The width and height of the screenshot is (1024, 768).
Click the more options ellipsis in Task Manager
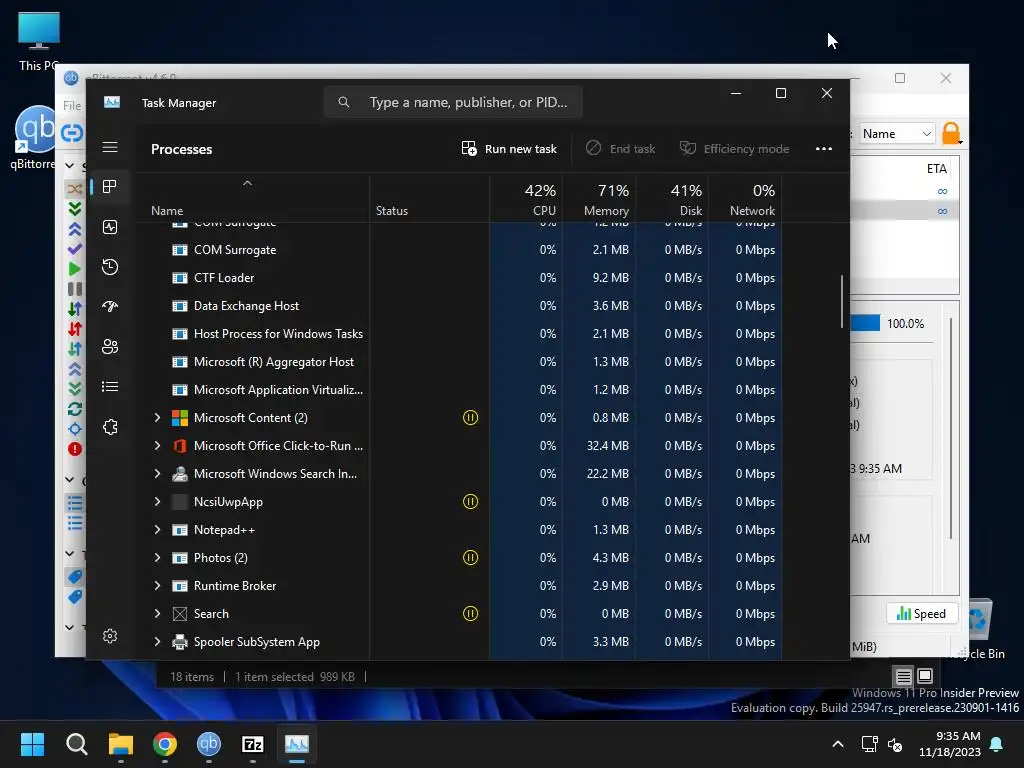(x=824, y=149)
